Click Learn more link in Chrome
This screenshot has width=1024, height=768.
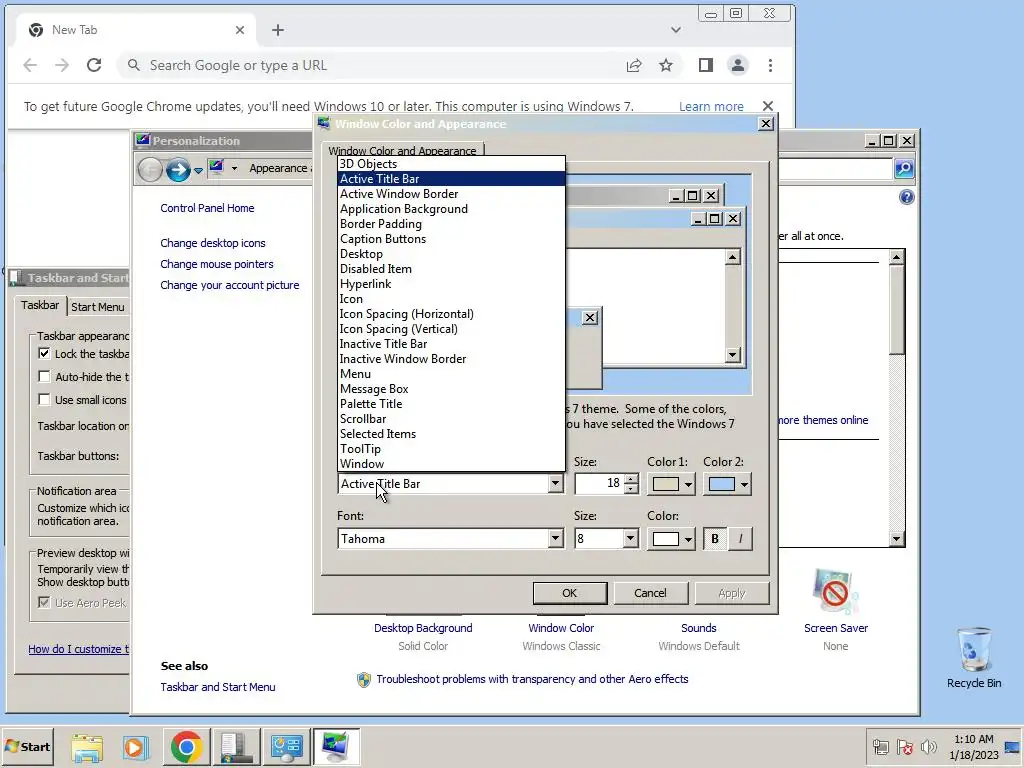point(711,106)
